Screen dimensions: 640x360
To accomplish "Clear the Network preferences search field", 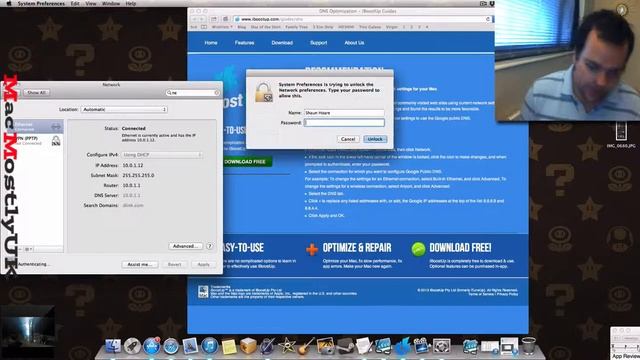I will [217, 93].
